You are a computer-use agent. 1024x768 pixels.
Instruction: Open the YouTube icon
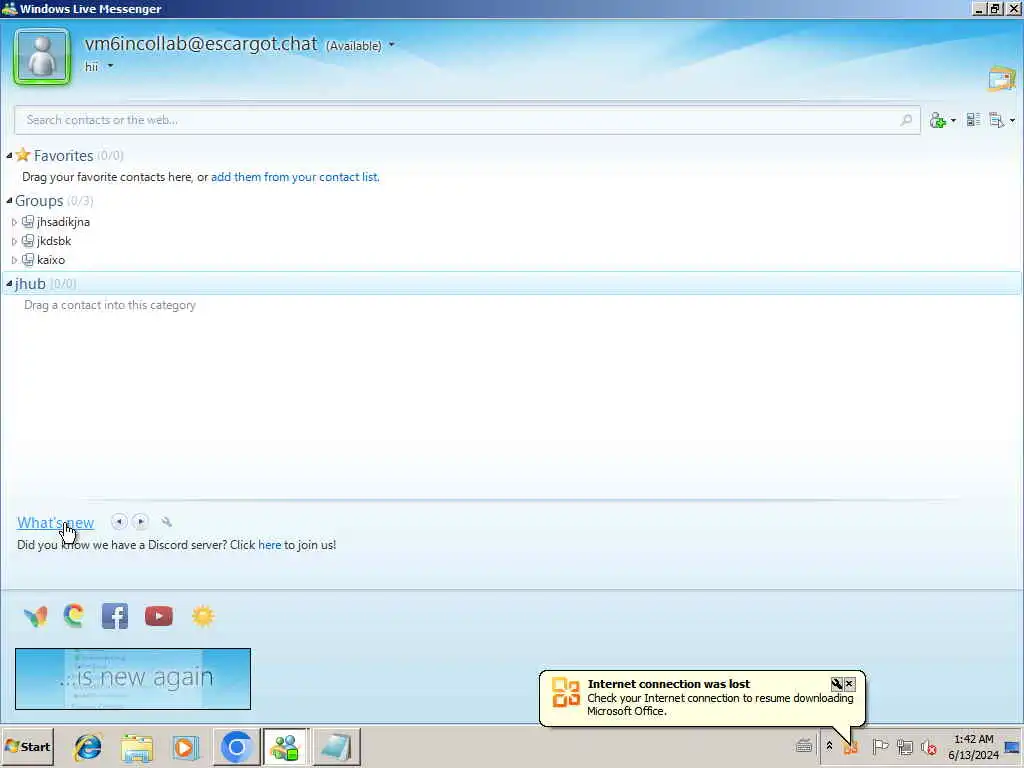159,616
